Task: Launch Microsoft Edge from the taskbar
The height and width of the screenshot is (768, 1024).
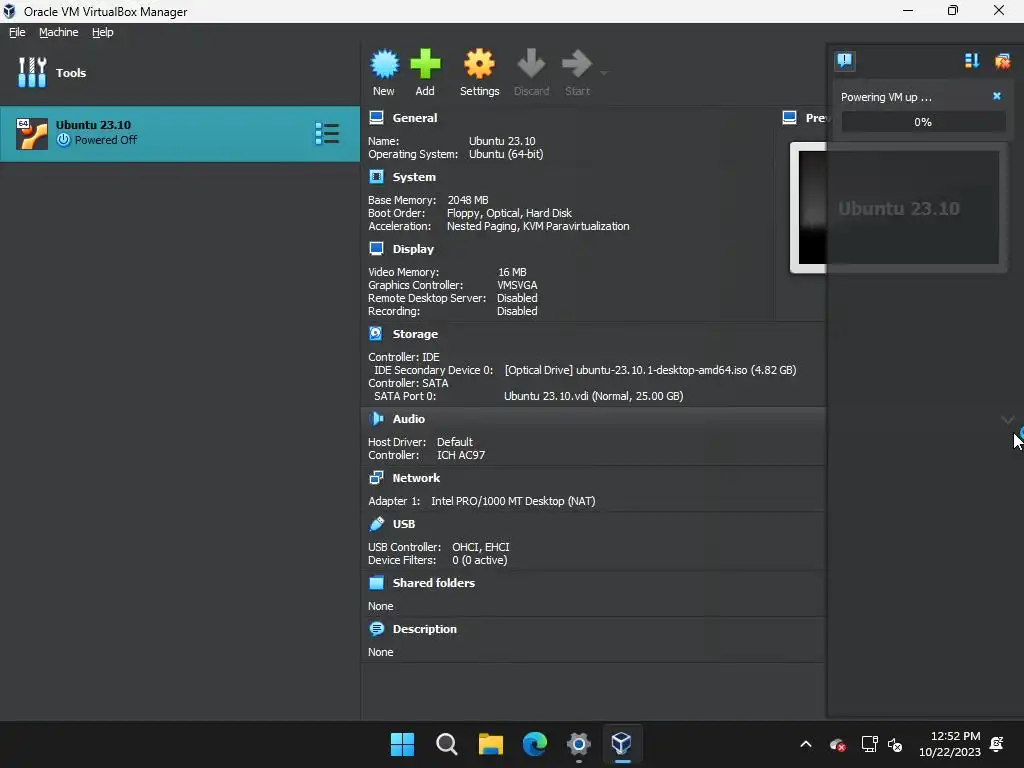Action: point(534,744)
